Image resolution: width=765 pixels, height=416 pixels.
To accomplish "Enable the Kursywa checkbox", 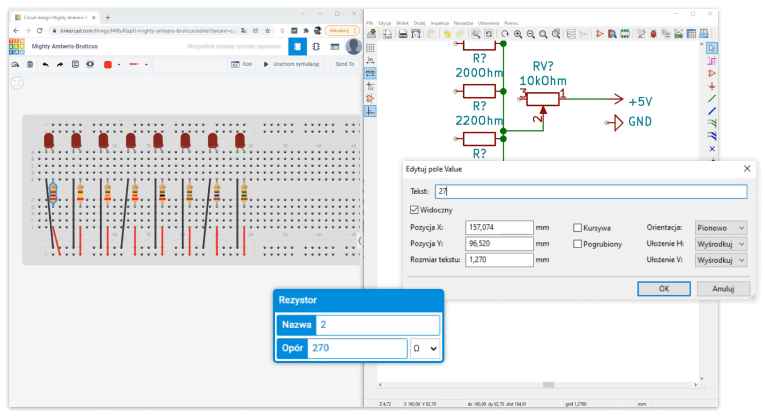I will (x=578, y=228).
